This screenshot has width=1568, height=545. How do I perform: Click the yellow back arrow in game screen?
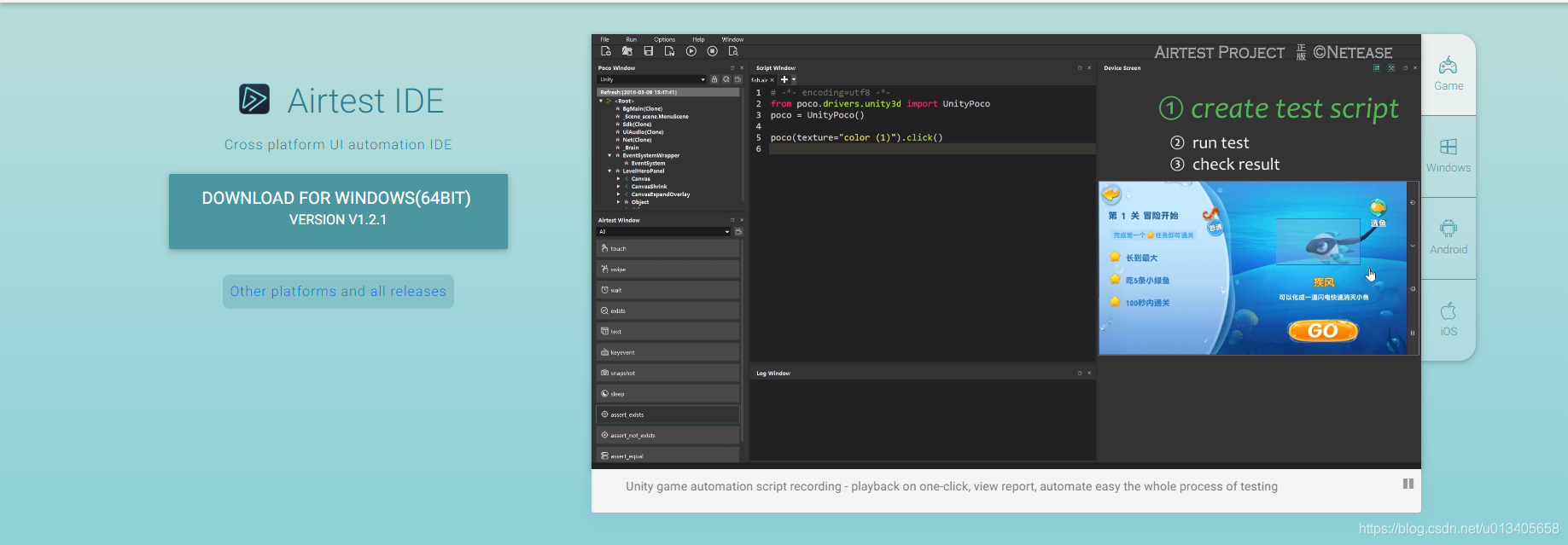(x=1110, y=194)
